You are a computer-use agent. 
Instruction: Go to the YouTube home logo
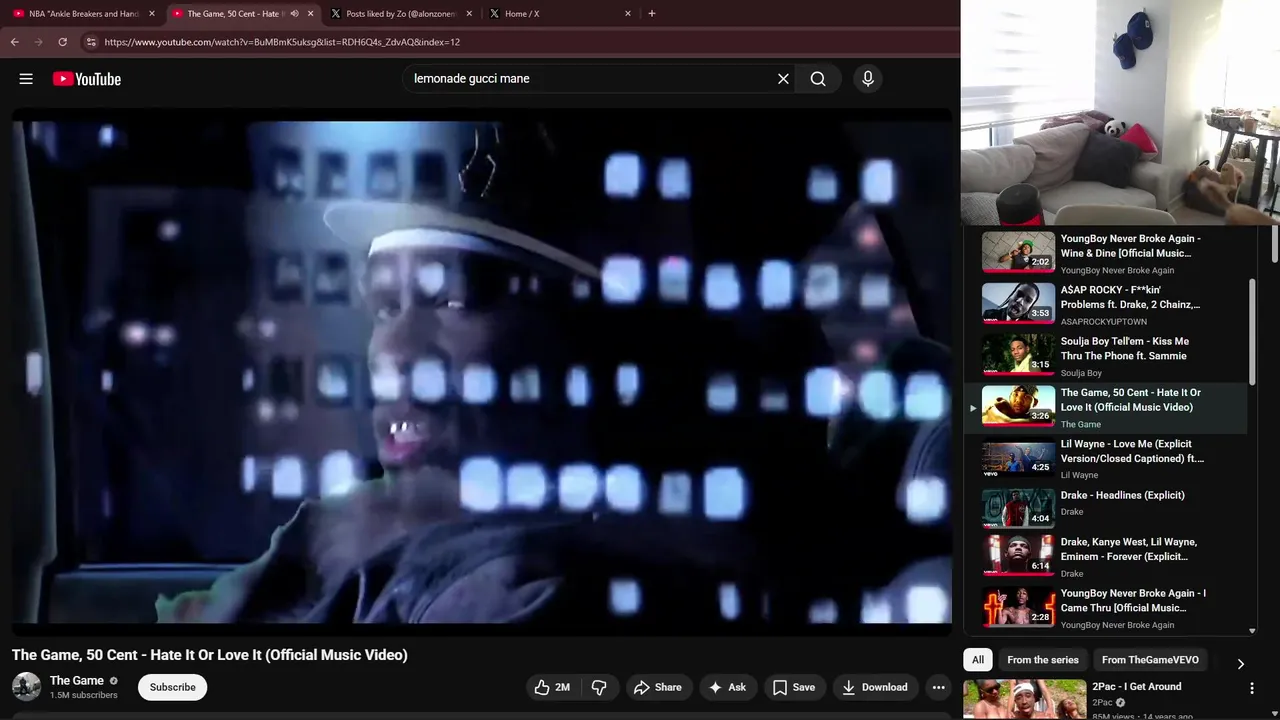pyautogui.click(x=87, y=79)
